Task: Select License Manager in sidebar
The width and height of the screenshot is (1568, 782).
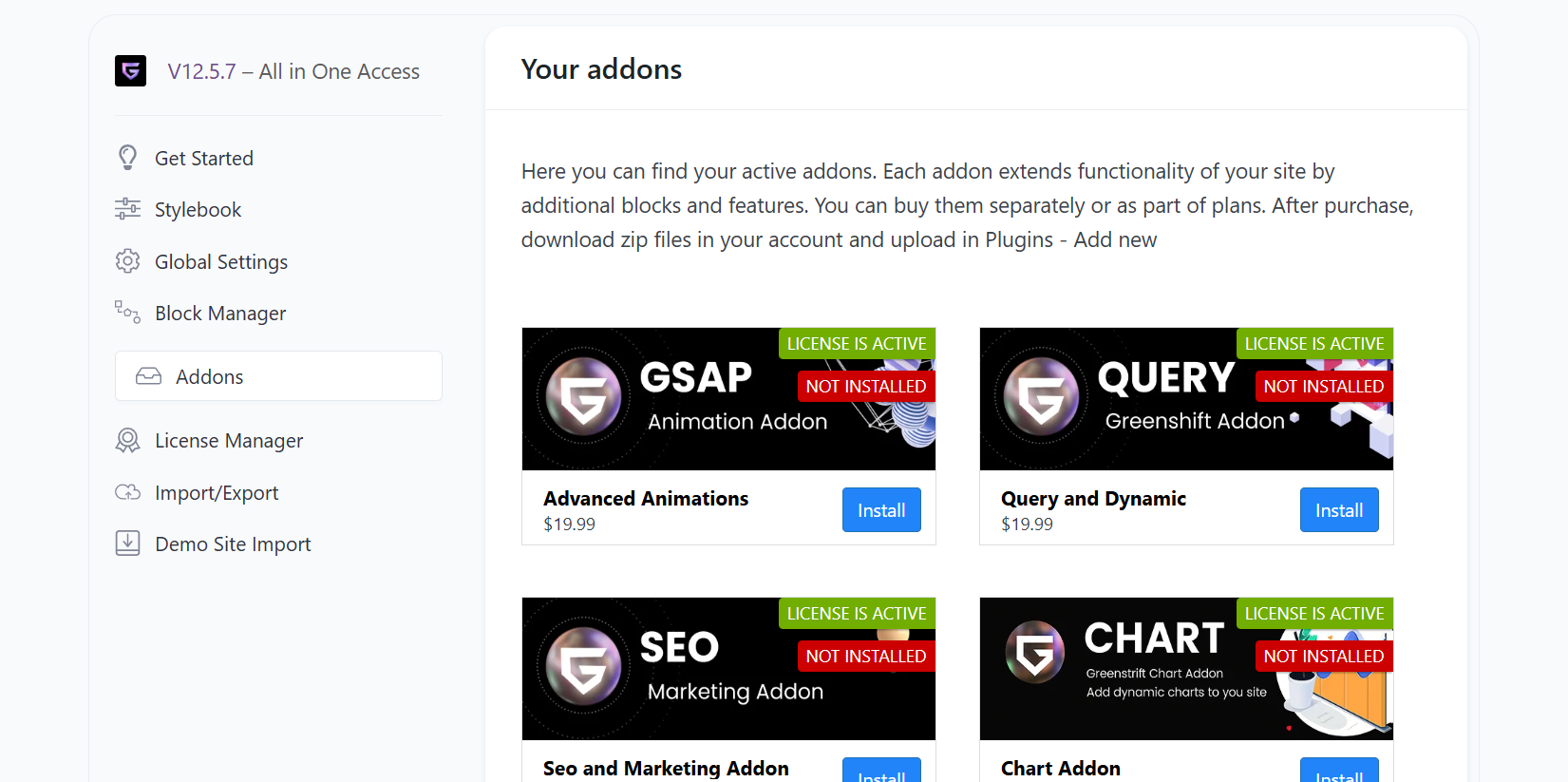Action: click(x=228, y=441)
